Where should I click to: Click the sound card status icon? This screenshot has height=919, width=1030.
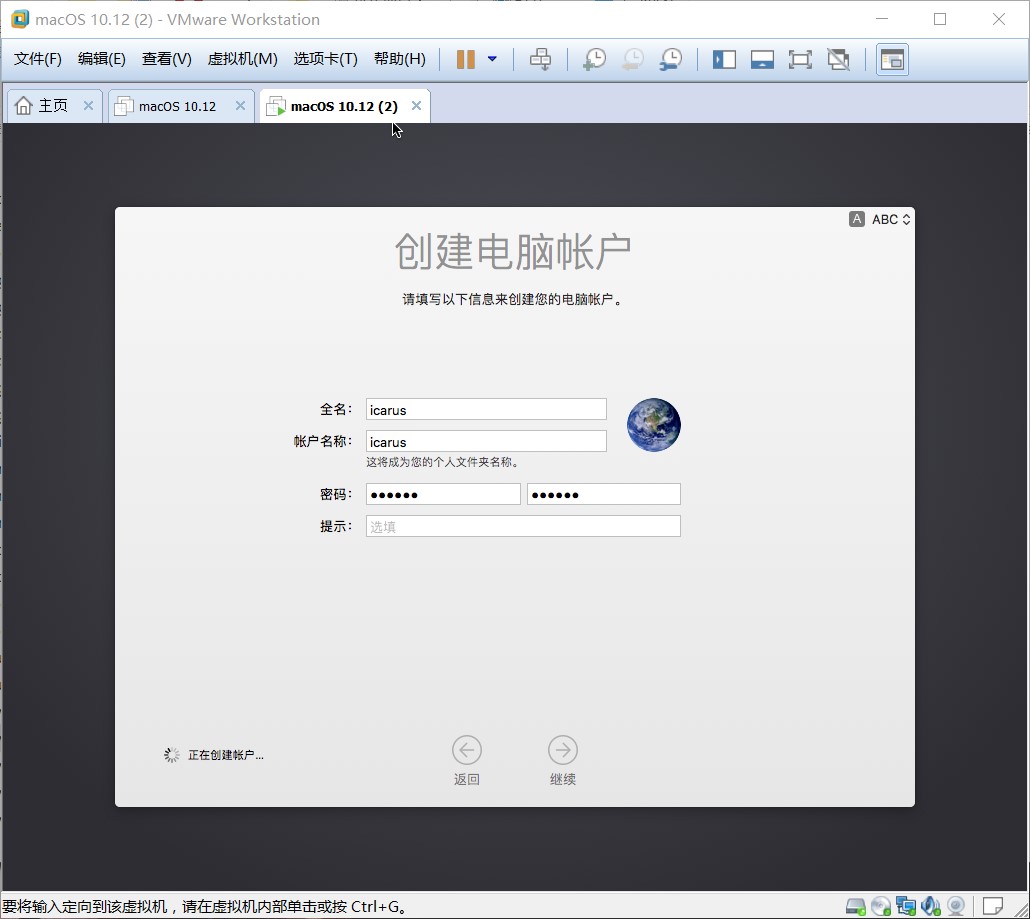[x=931, y=907]
